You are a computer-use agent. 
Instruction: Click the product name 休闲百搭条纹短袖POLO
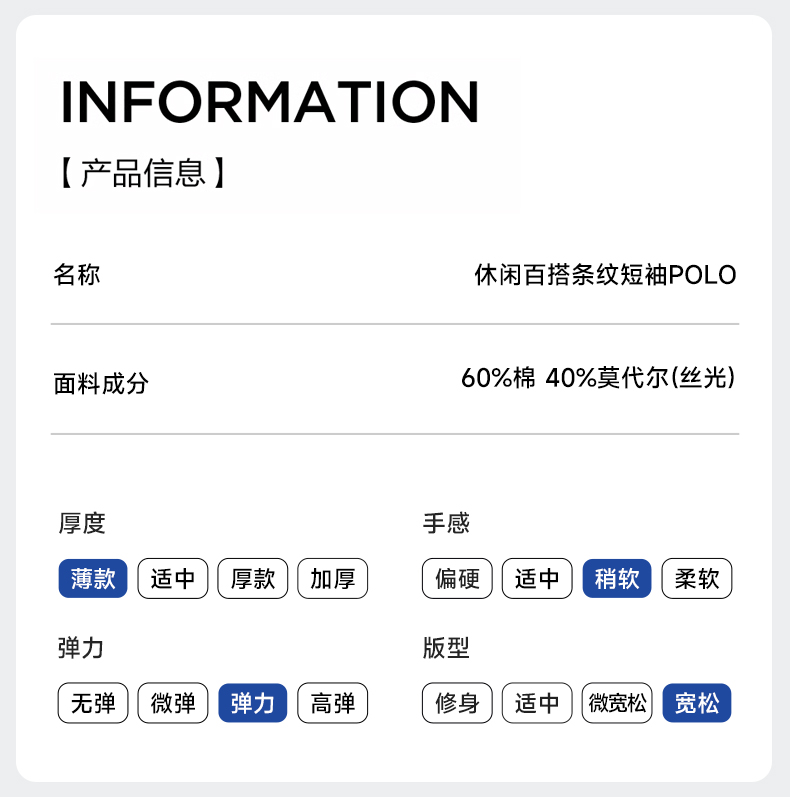tap(605, 275)
